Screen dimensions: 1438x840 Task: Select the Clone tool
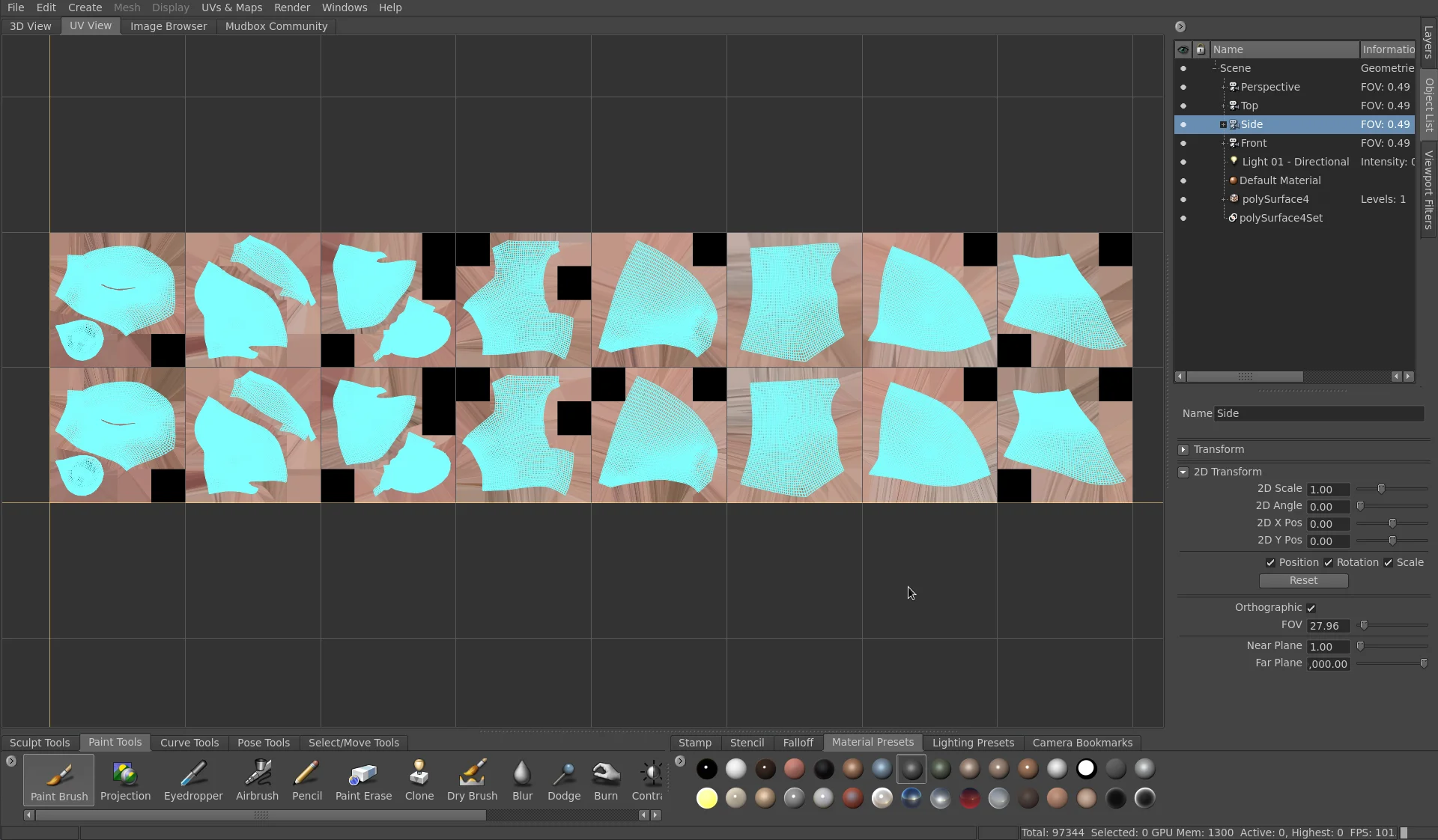pyautogui.click(x=419, y=779)
